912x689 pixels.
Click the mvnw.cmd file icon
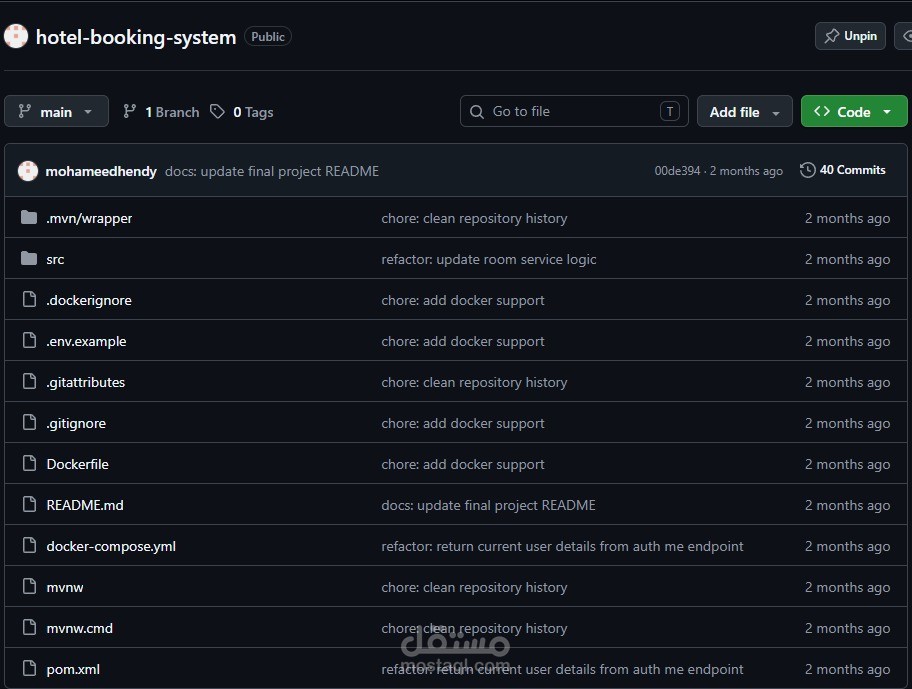point(29,627)
